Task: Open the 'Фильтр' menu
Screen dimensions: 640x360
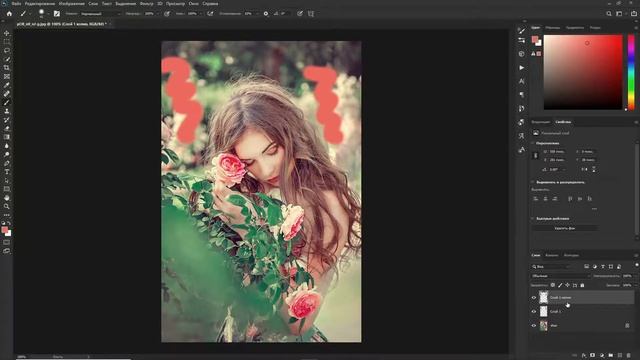Action: 147,3
